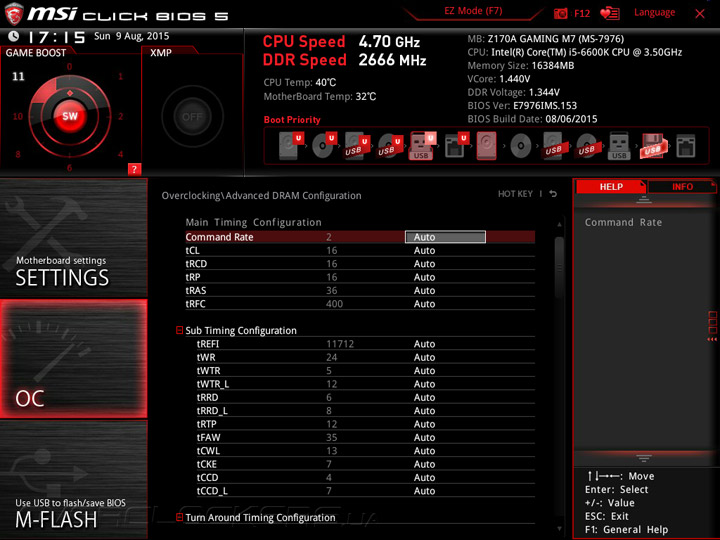Select non-UEFI CD/DVD boot icon

521,146
